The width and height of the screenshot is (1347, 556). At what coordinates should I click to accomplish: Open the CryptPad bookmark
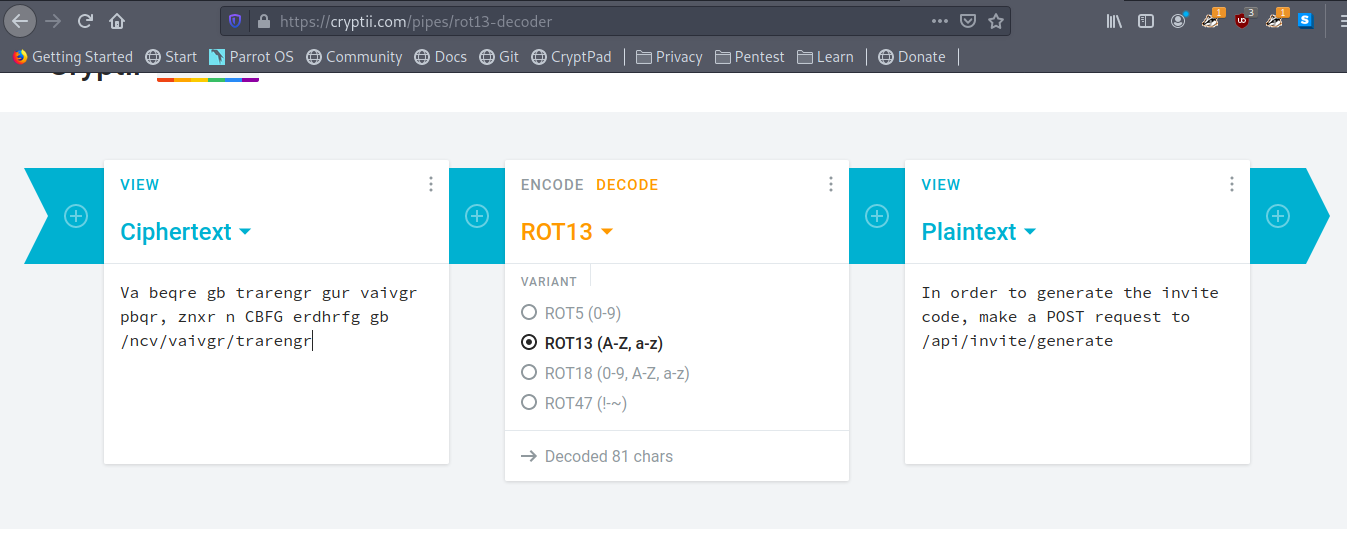pos(571,57)
